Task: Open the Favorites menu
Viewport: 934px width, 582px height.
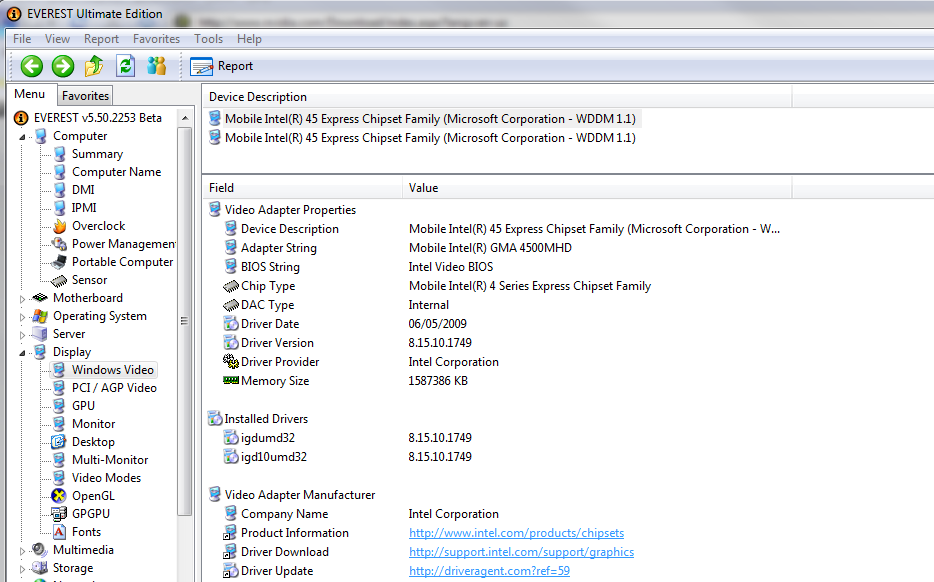Action: point(156,39)
